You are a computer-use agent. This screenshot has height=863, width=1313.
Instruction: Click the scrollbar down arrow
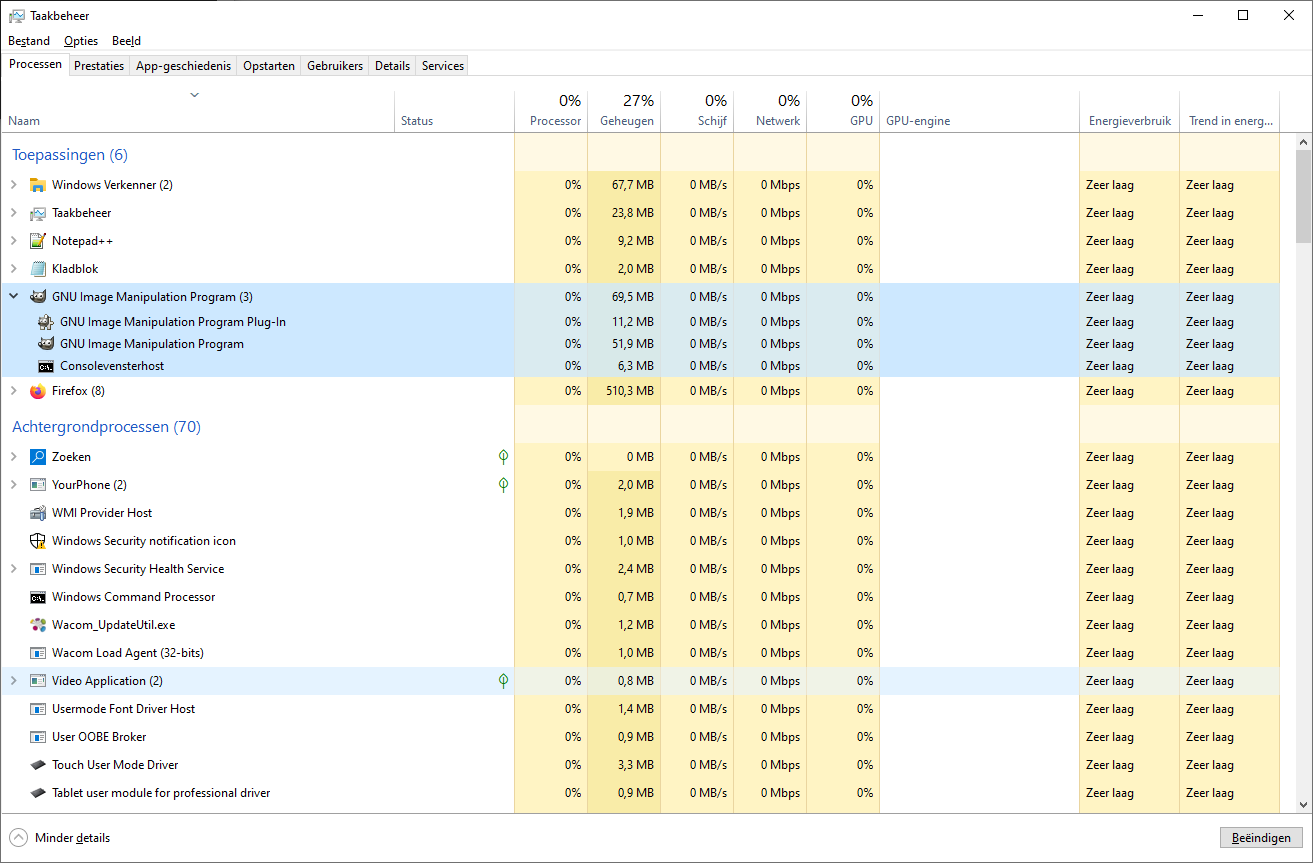click(x=1303, y=805)
